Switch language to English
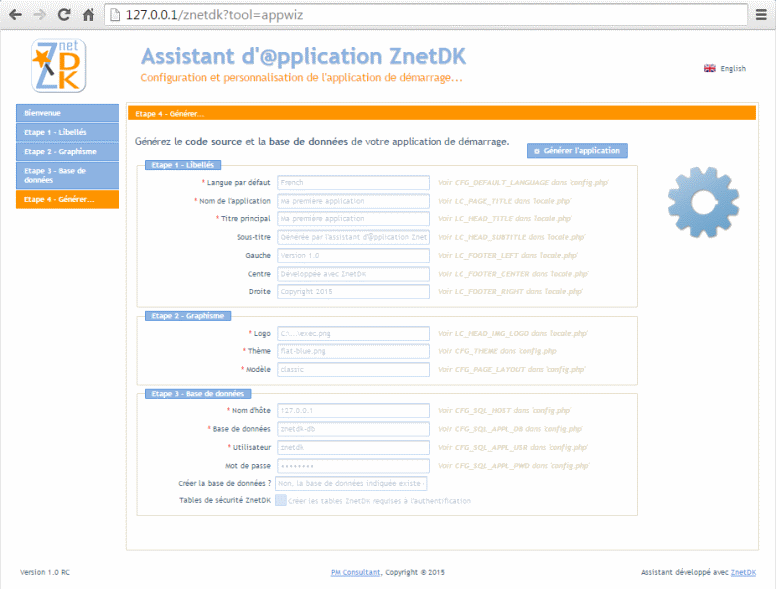 (733, 68)
